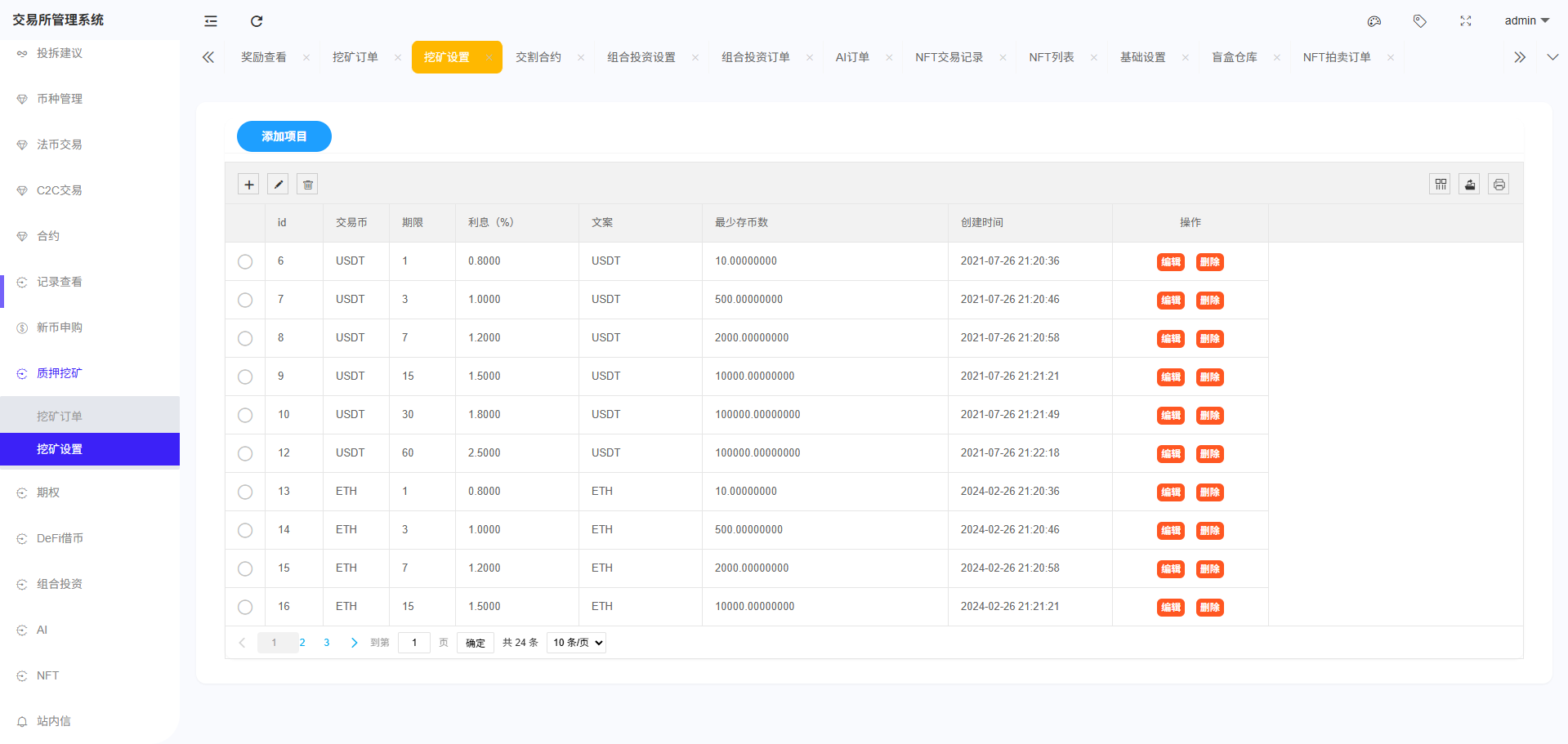Click the add row plus icon above the table
The image size is (1568, 744).
[x=248, y=184]
